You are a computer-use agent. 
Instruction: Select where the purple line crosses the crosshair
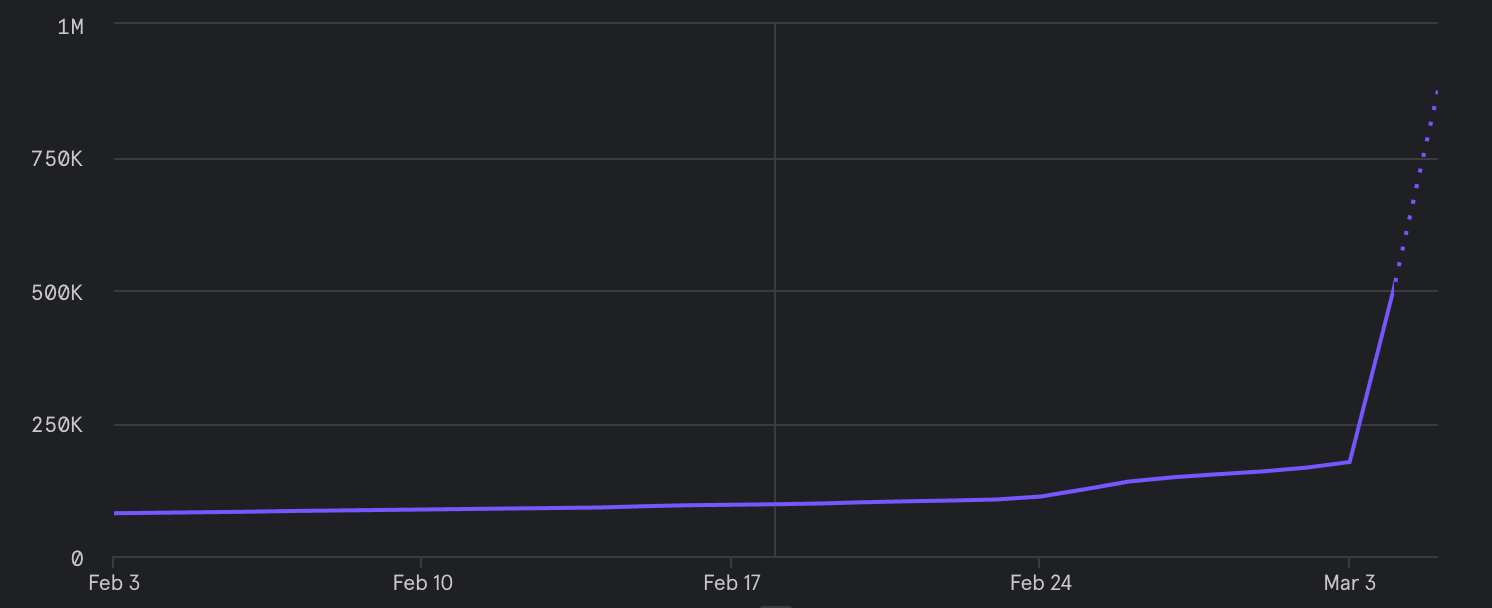(x=775, y=504)
